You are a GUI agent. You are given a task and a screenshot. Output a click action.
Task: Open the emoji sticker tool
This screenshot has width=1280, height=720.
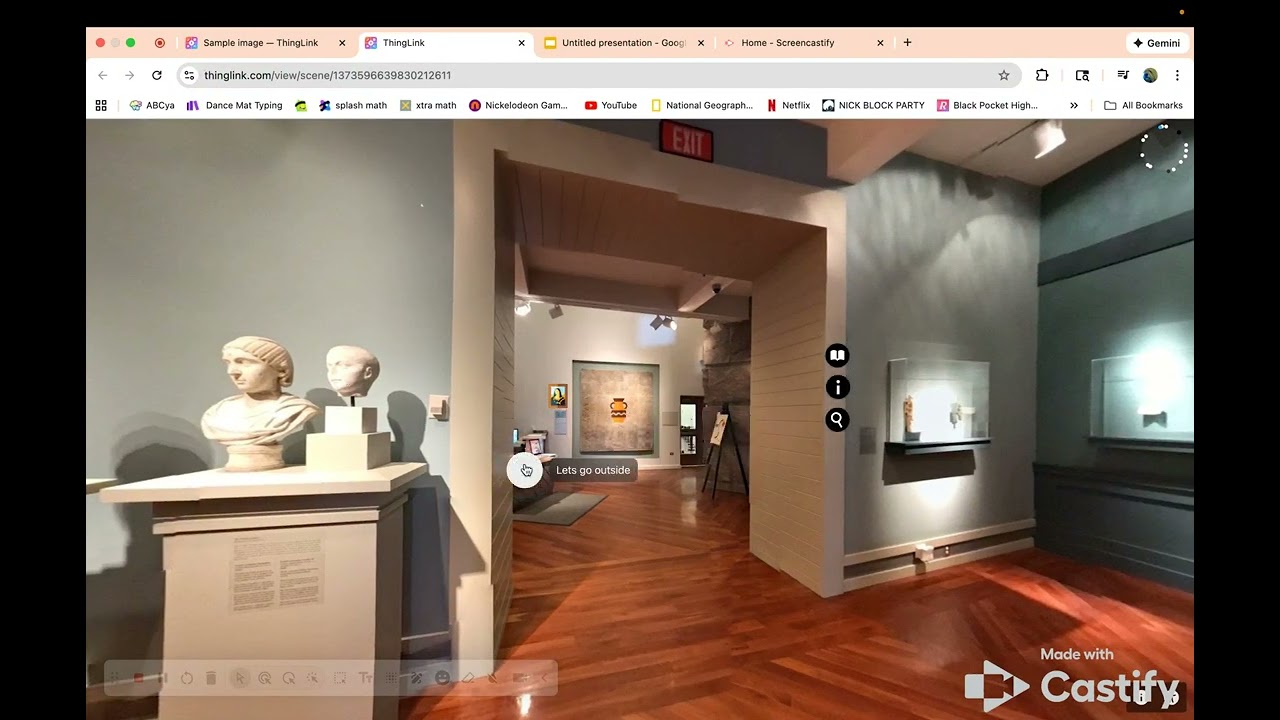click(441, 678)
